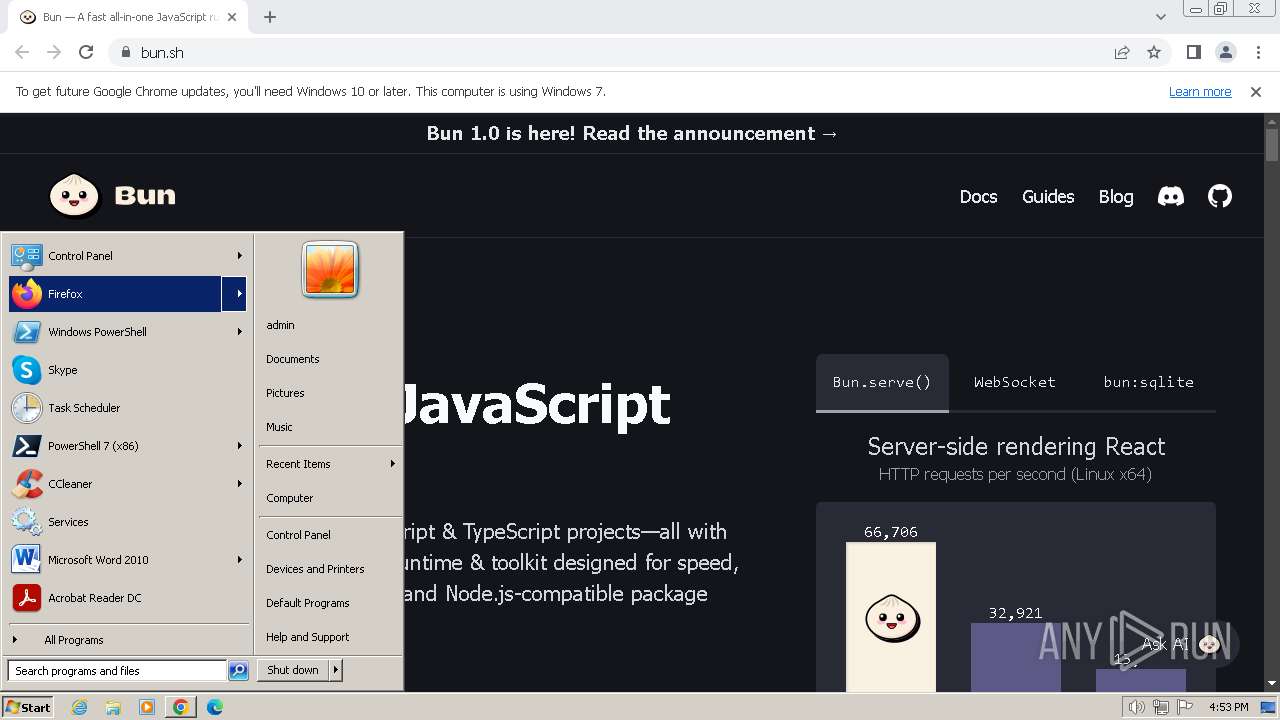Launch Skype from the Start menu
Viewport: 1280px width, 720px height.
pos(127,370)
